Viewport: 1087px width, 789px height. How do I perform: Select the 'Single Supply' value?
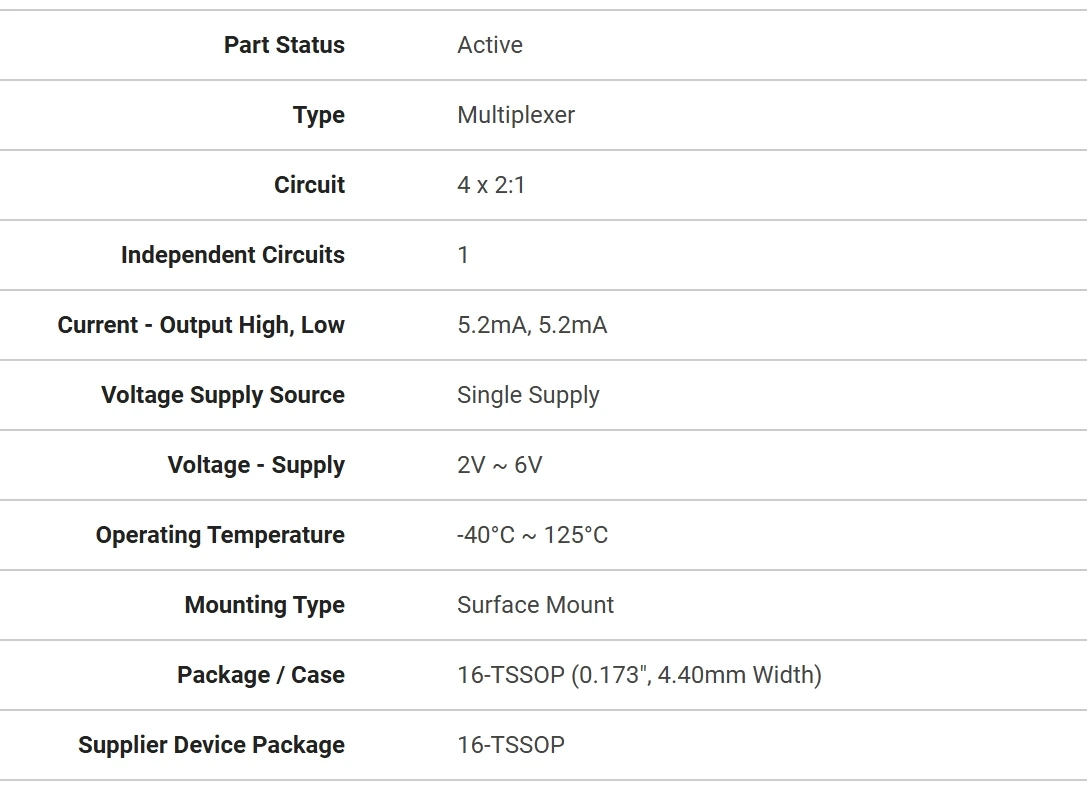click(x=528, y=395)
